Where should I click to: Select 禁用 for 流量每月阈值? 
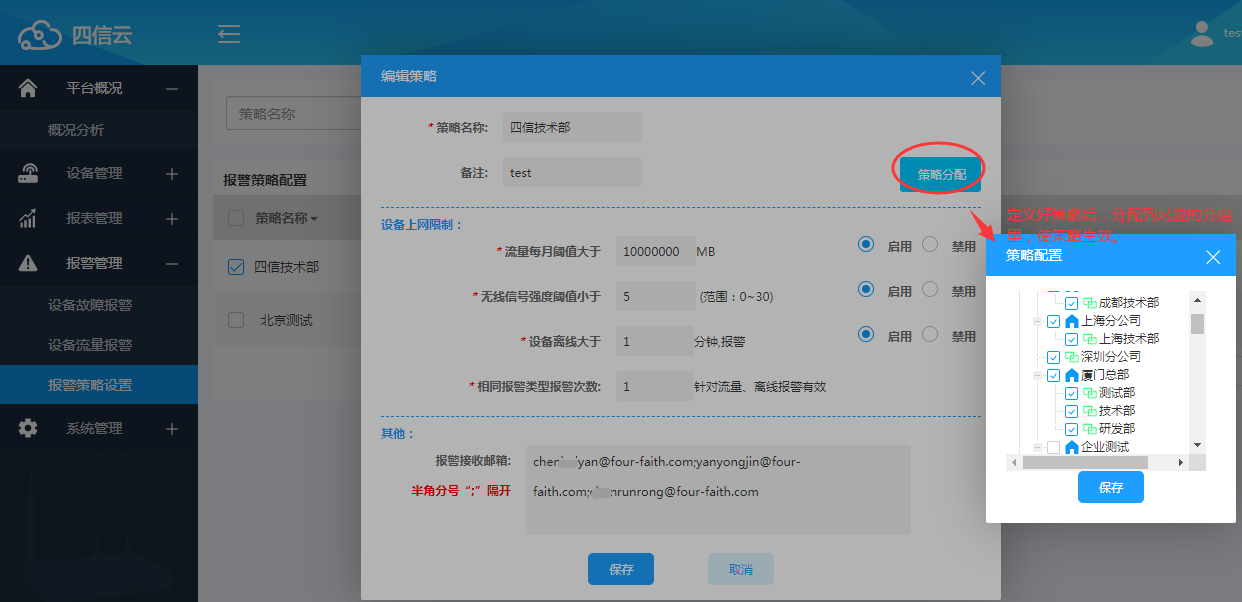click(930, 244)
